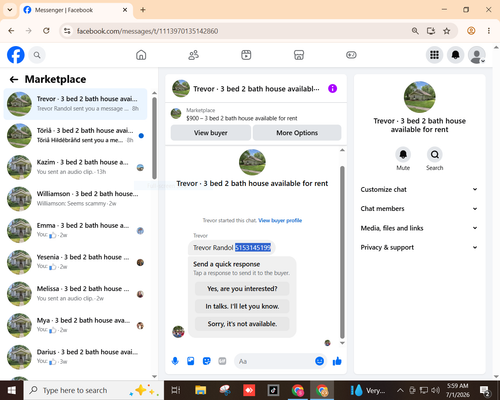Open the Mya conversation

(75, 326)
